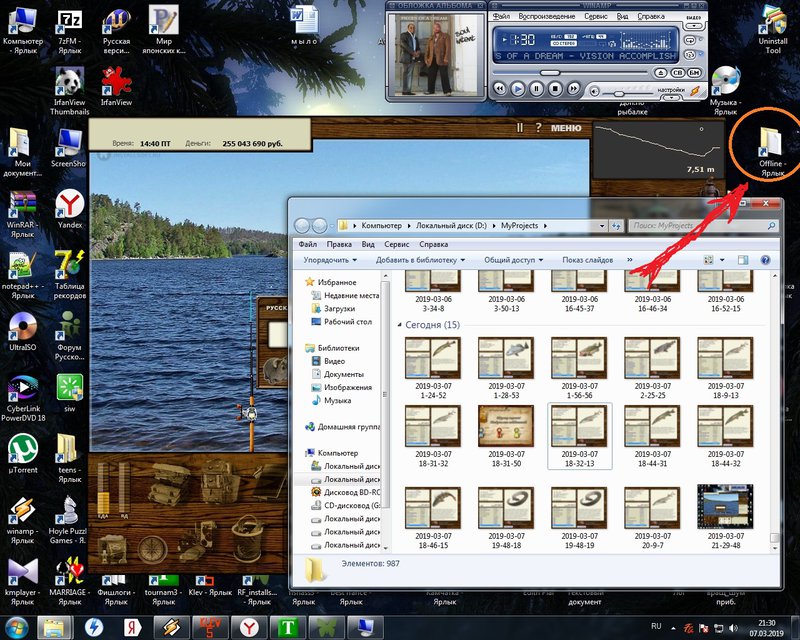Collapse the Сегодня (15) group

coord(399,325)
